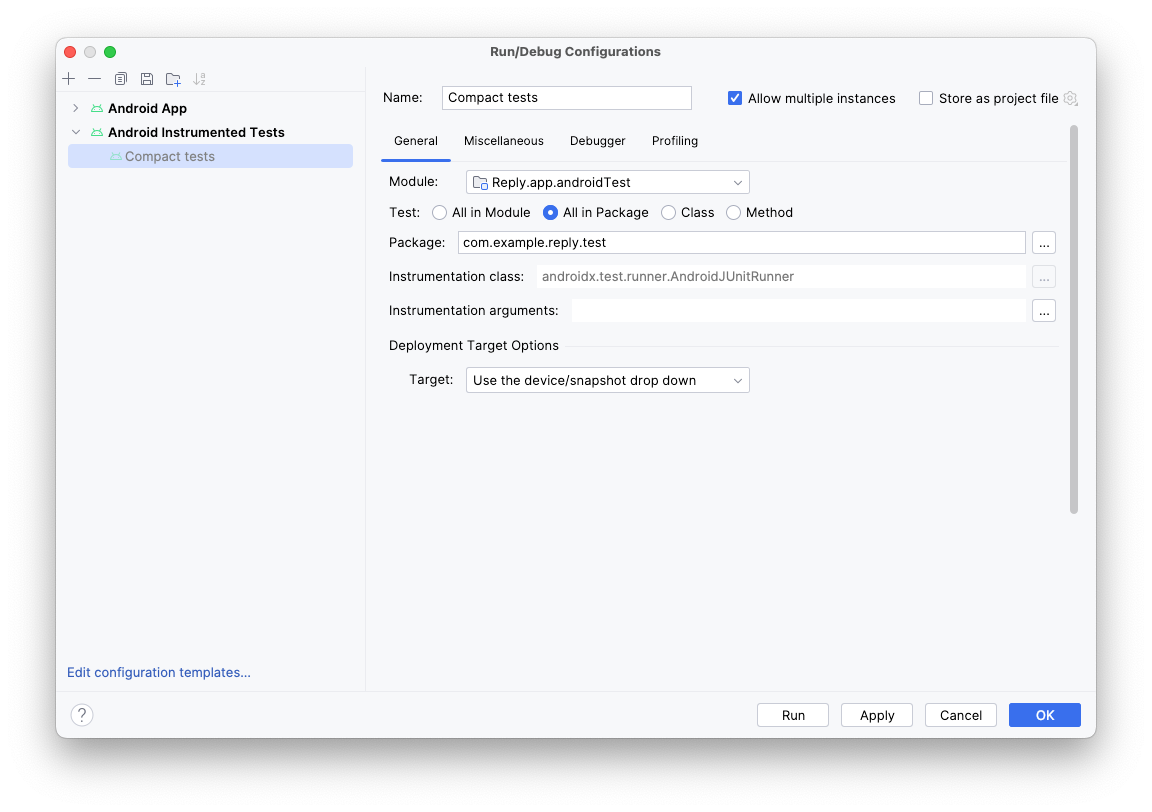This screenshot has width=1152, height=812.
Task: Switch to the Debugger tab
Action: (597, 141)
